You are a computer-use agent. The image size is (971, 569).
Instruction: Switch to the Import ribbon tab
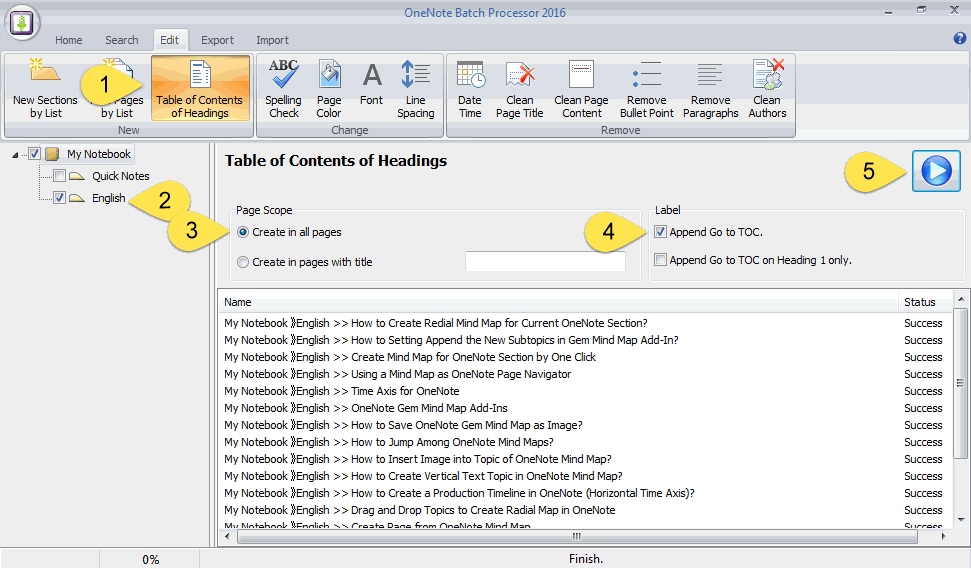click(x=272, y=40)
